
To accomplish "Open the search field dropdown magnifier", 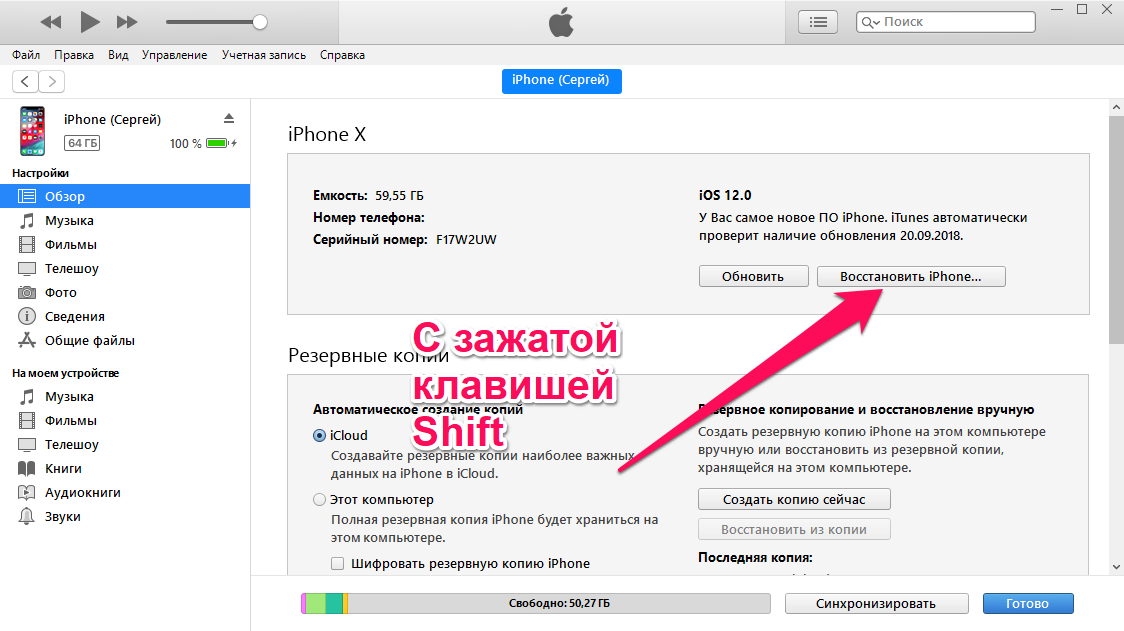I will (870, 22).
